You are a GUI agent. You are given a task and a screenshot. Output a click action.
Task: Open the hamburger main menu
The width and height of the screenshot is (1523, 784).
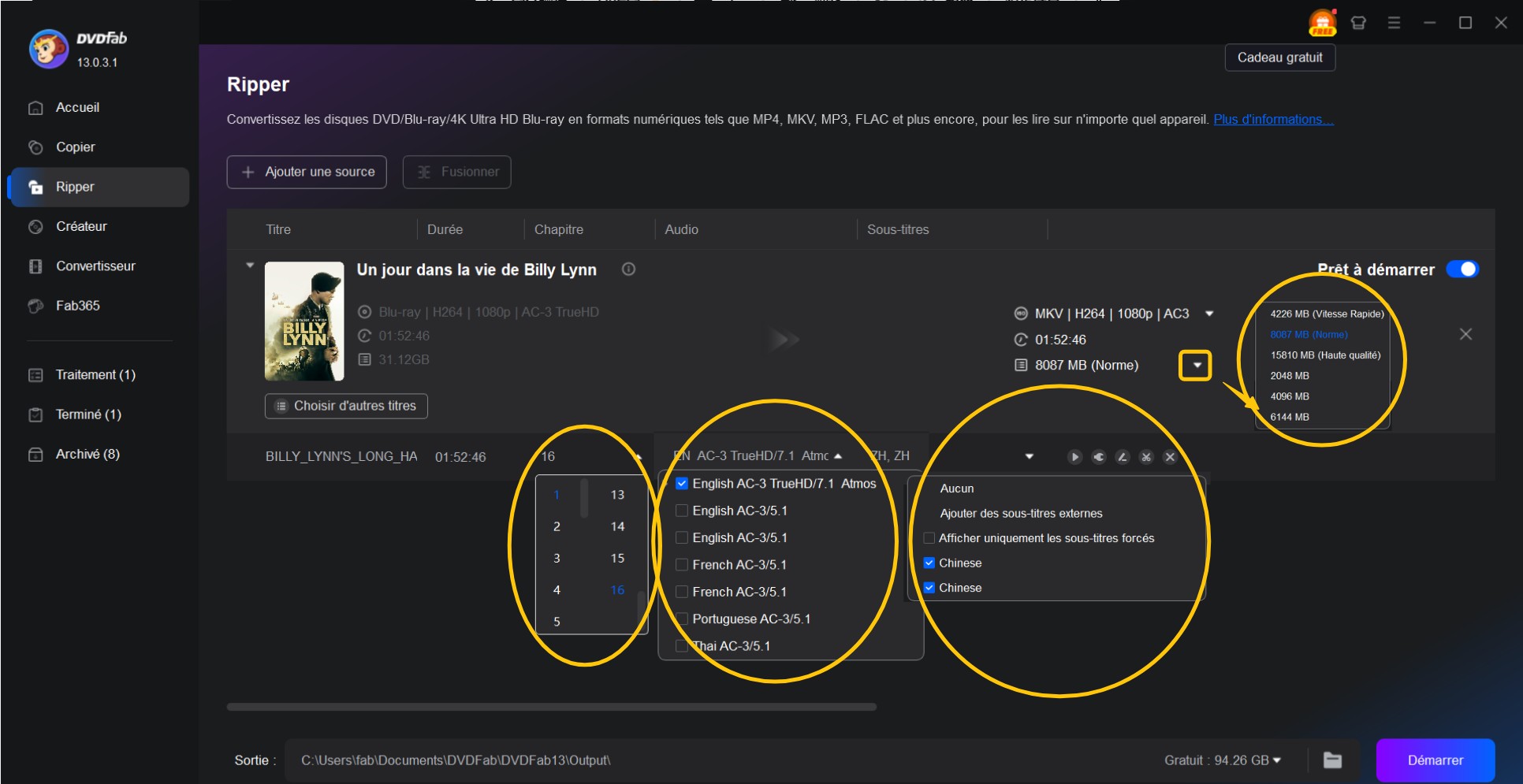(1394, 23)
